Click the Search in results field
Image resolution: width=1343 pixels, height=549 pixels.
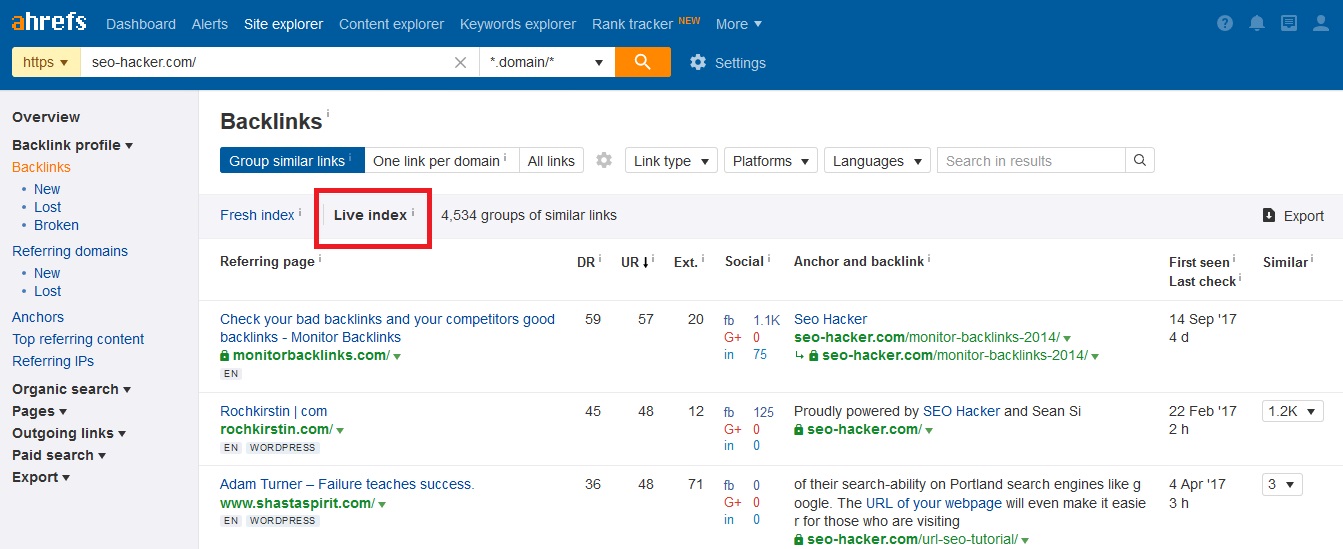tap(1030, 161)
